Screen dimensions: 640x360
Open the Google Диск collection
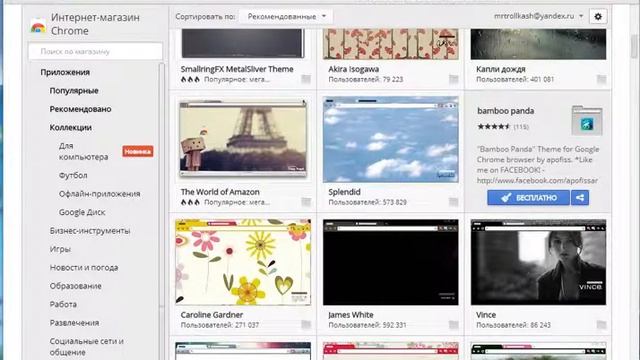click(x=82, y=212)
